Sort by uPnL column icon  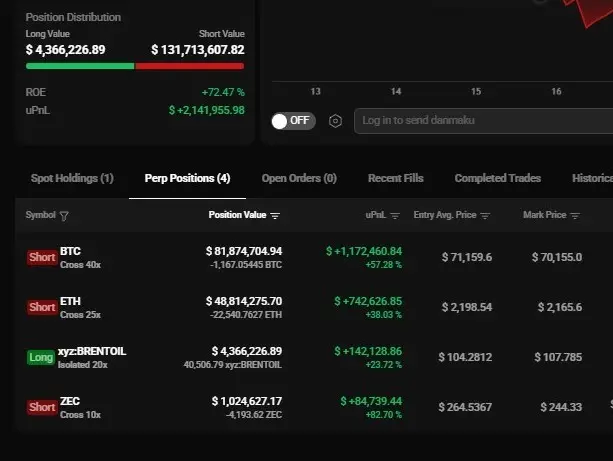[x=395, y=215]
